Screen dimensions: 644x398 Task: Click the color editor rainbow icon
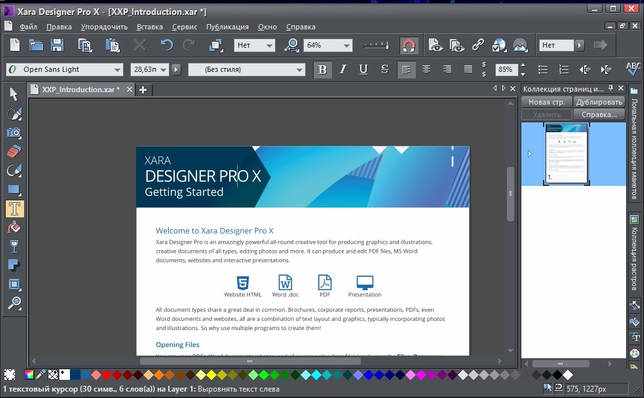point(29,375)
